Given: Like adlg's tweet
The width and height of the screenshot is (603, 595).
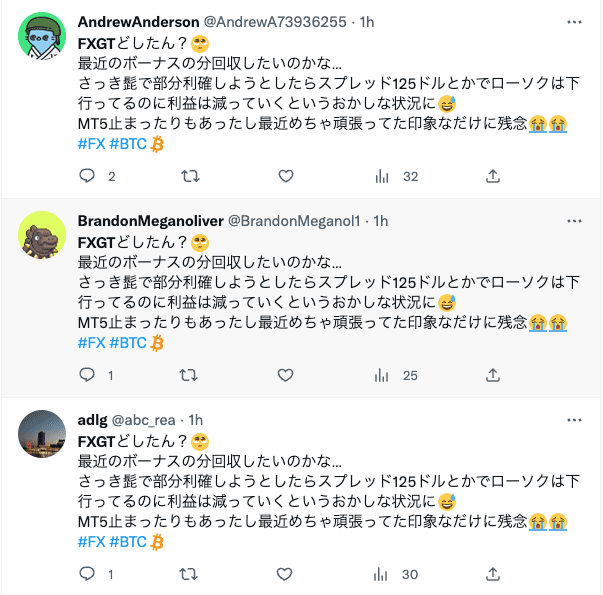Looking at the screenshot, I should [x=286, y=574].
